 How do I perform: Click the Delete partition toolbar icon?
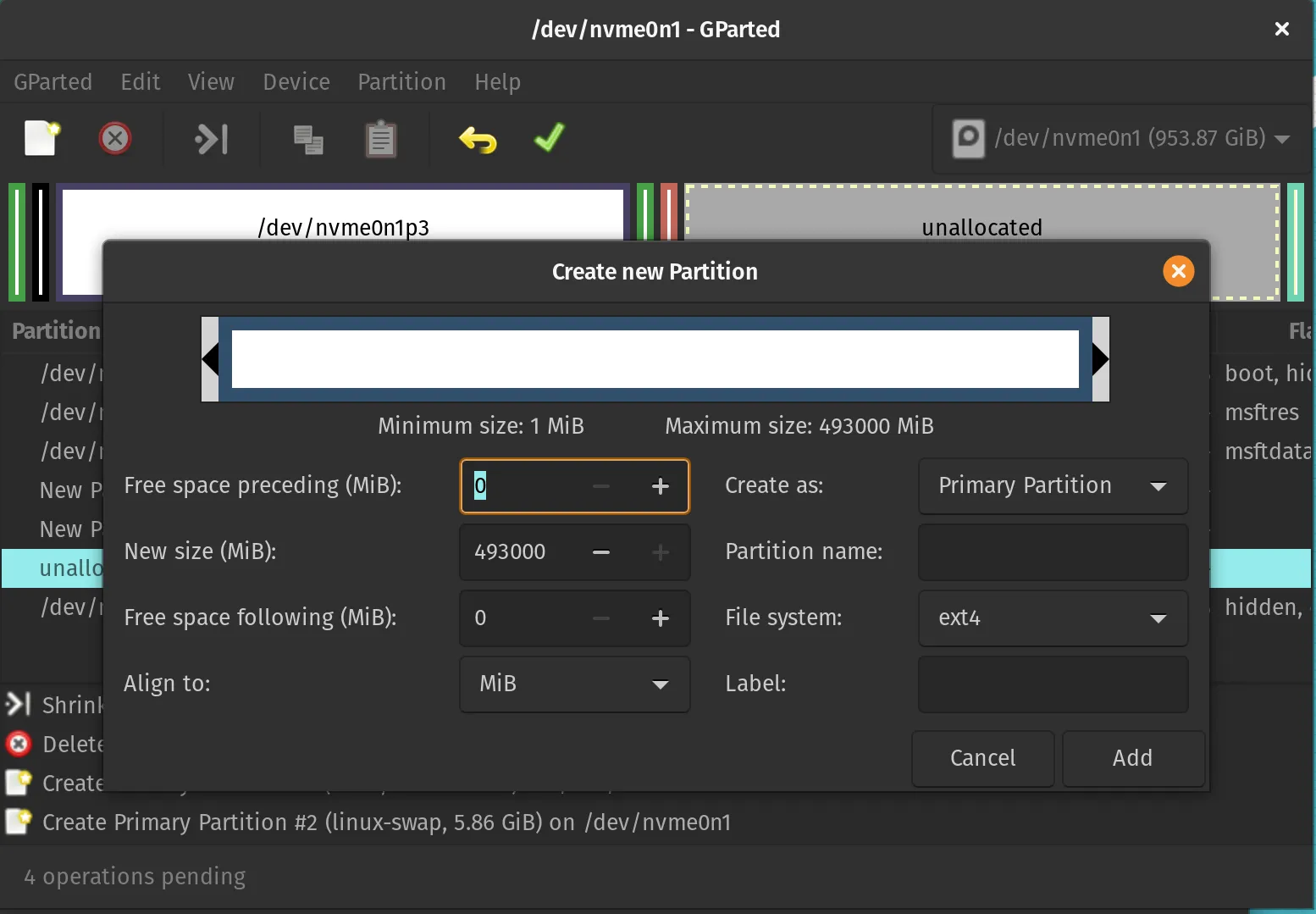coord(115,138)
